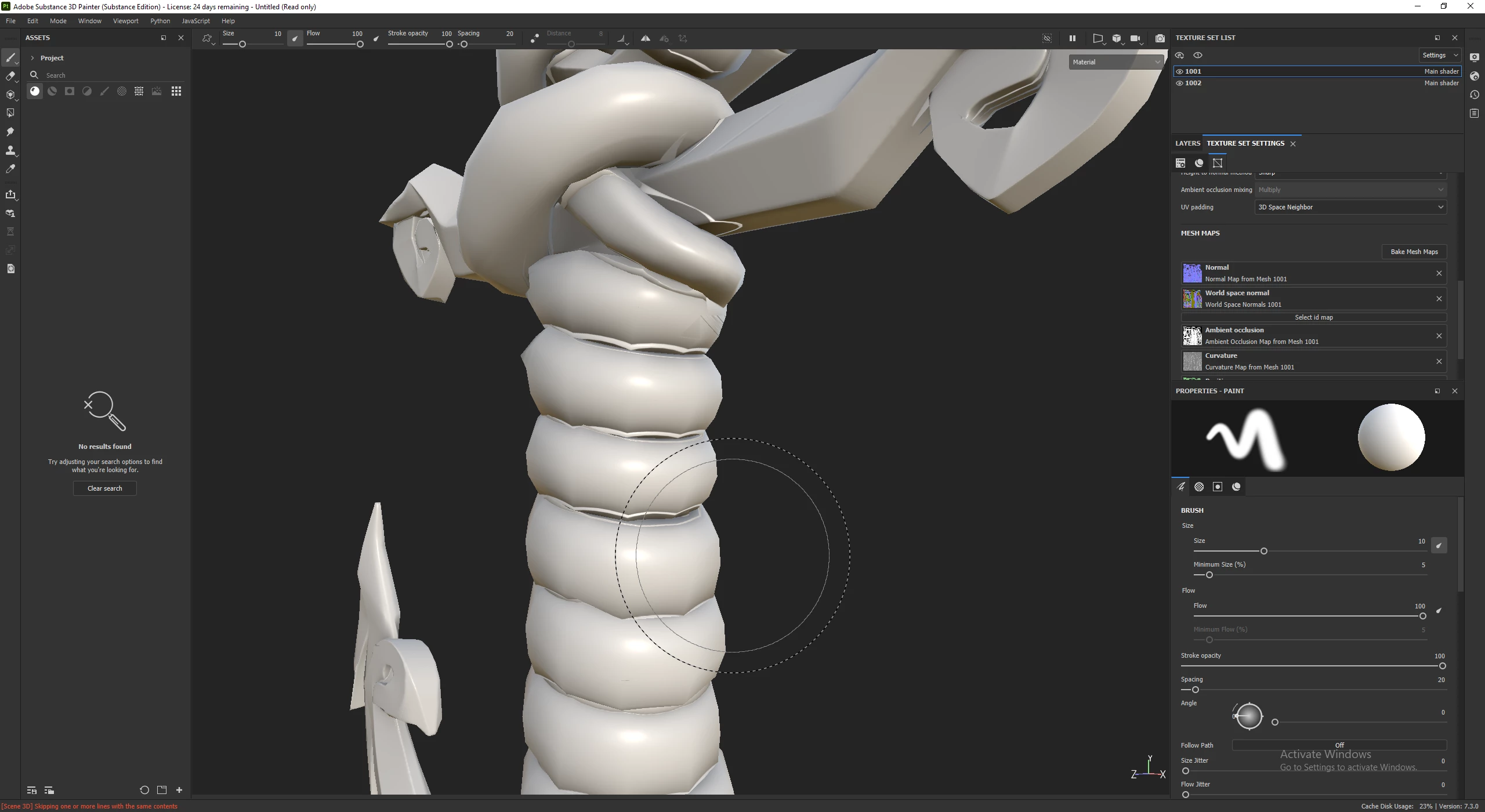Open the UV padding dropdown
Image resolution: width=1485 pixels, height=812 pixels.
[1350, 207]
